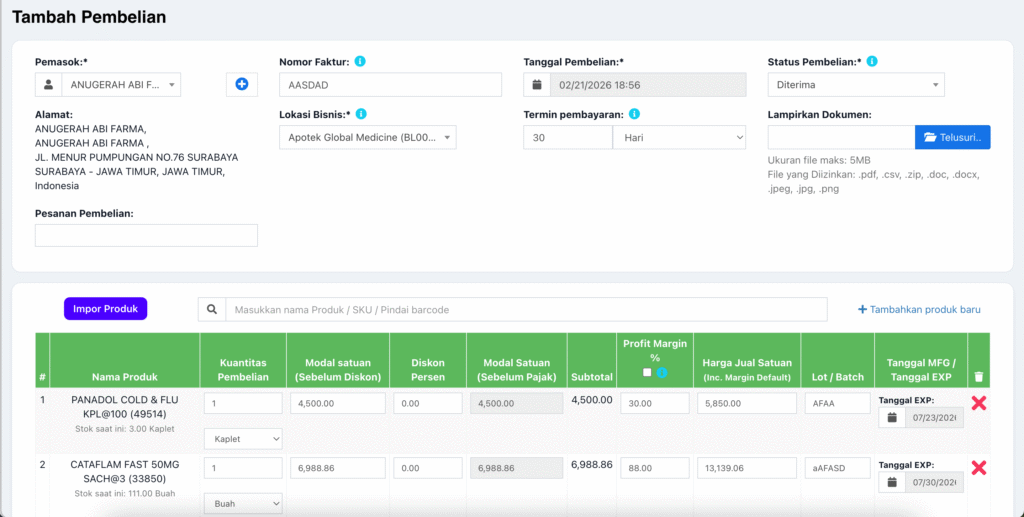Click the Nomor Faktur info icon
This screenshot has width=1024, height=517.
click(x=360, y=62)
